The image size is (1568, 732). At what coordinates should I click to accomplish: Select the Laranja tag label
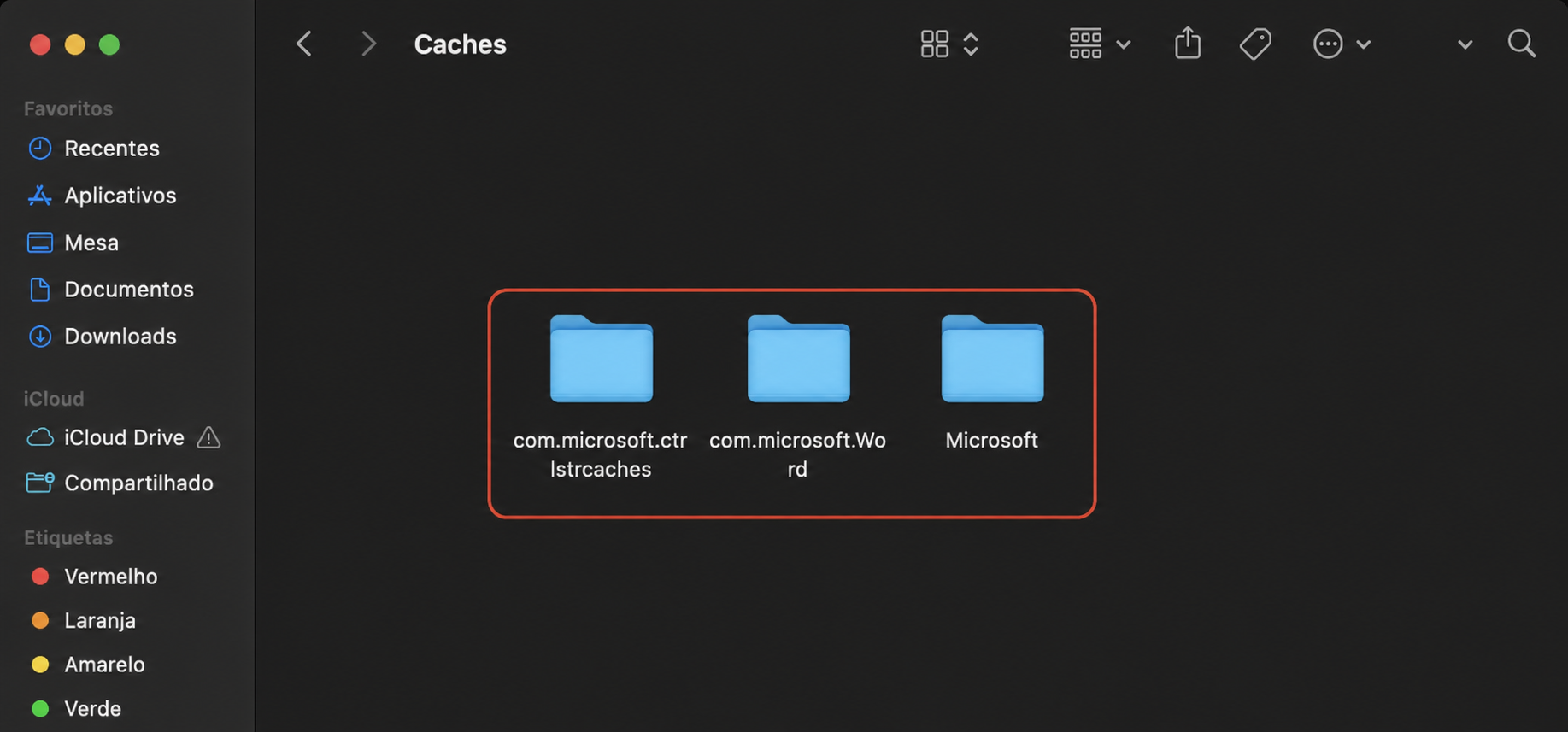pyautogui.click(x=100, y=621)
